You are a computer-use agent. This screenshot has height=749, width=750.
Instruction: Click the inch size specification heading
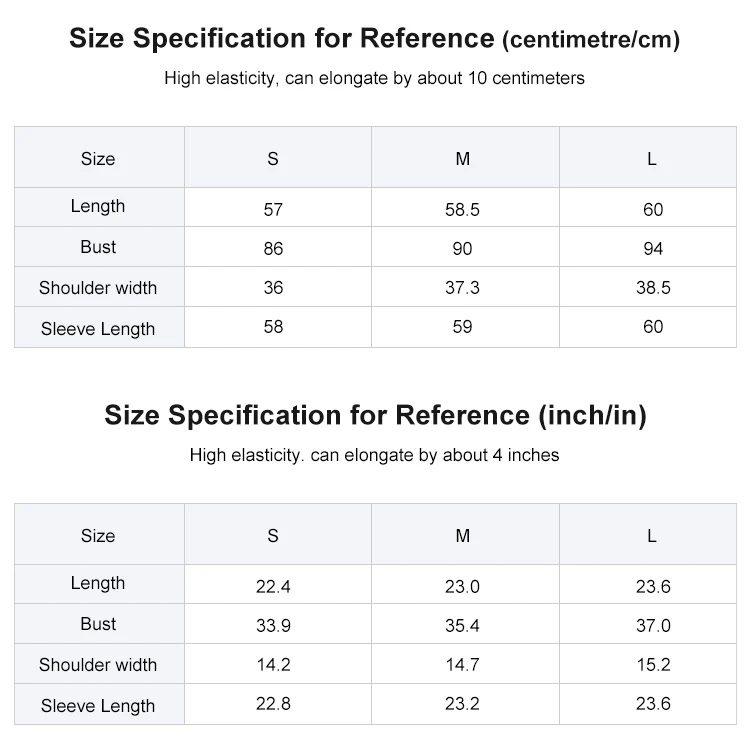(x=375, y=415)
